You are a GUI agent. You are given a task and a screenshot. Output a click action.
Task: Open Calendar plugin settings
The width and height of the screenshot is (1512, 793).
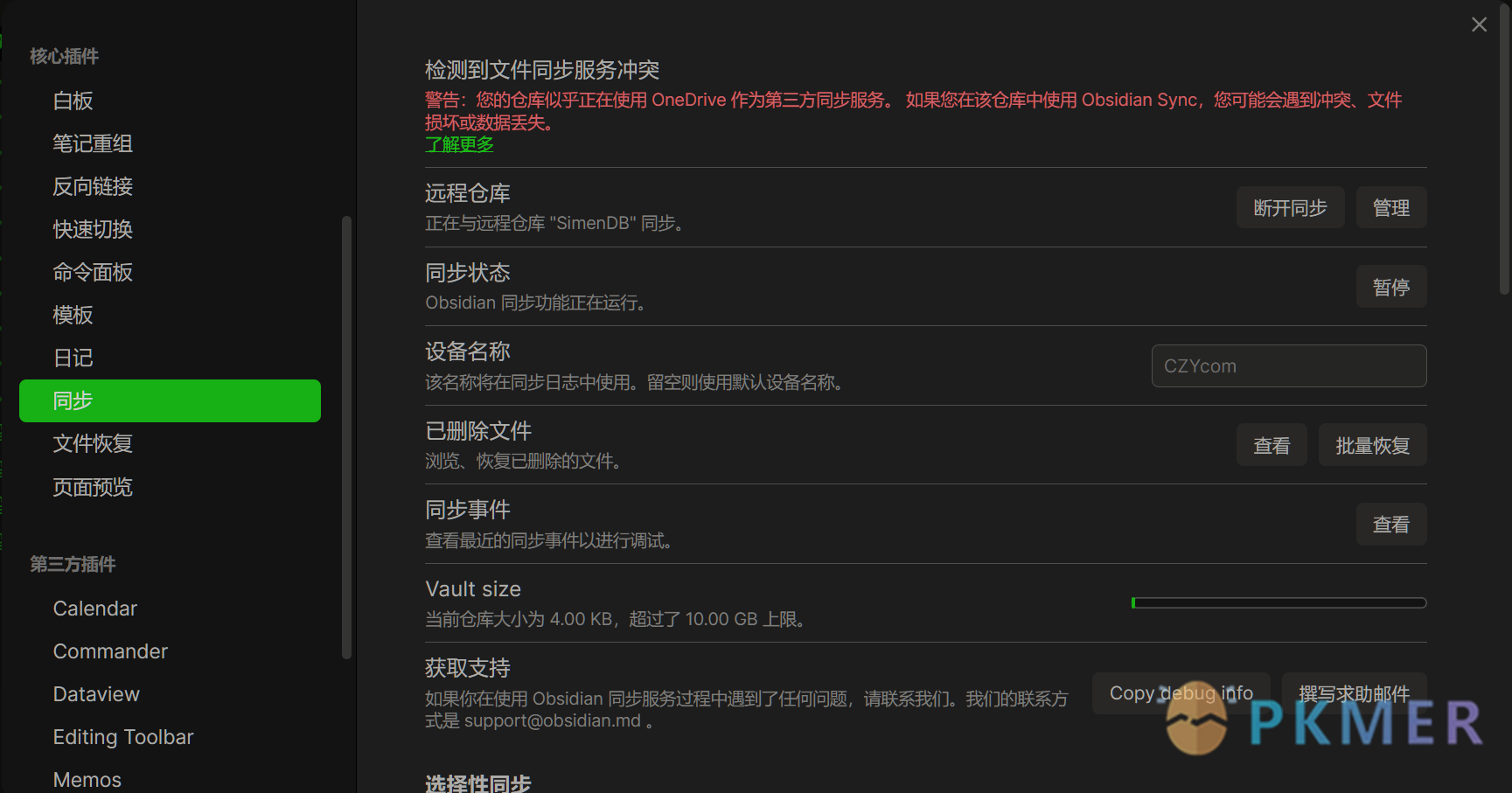tap(170, 609)
